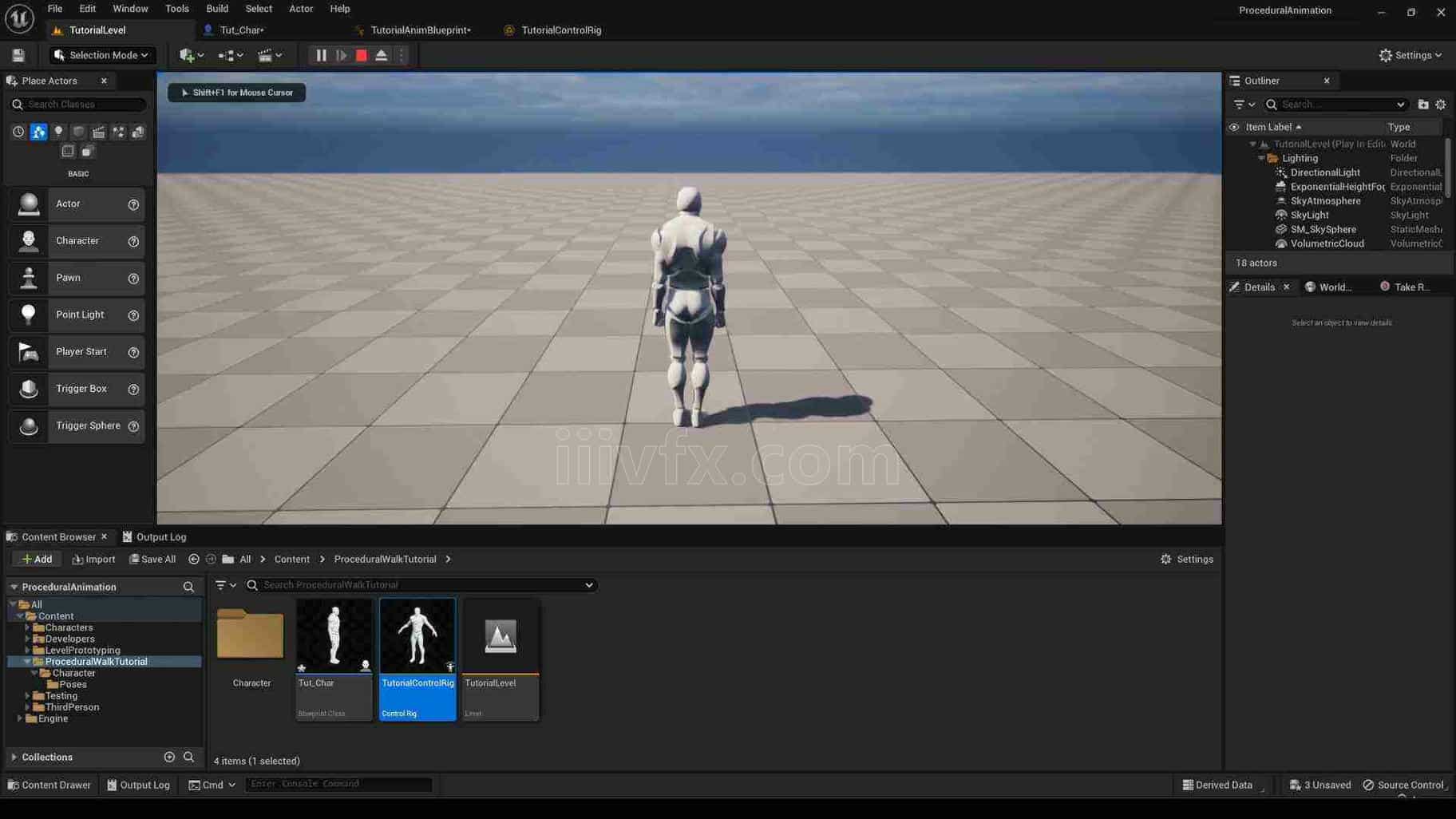This screenshot has width=1456, height=819.
Task: Switch to the Tut_Char tab
Action: (x=242, y=30)
